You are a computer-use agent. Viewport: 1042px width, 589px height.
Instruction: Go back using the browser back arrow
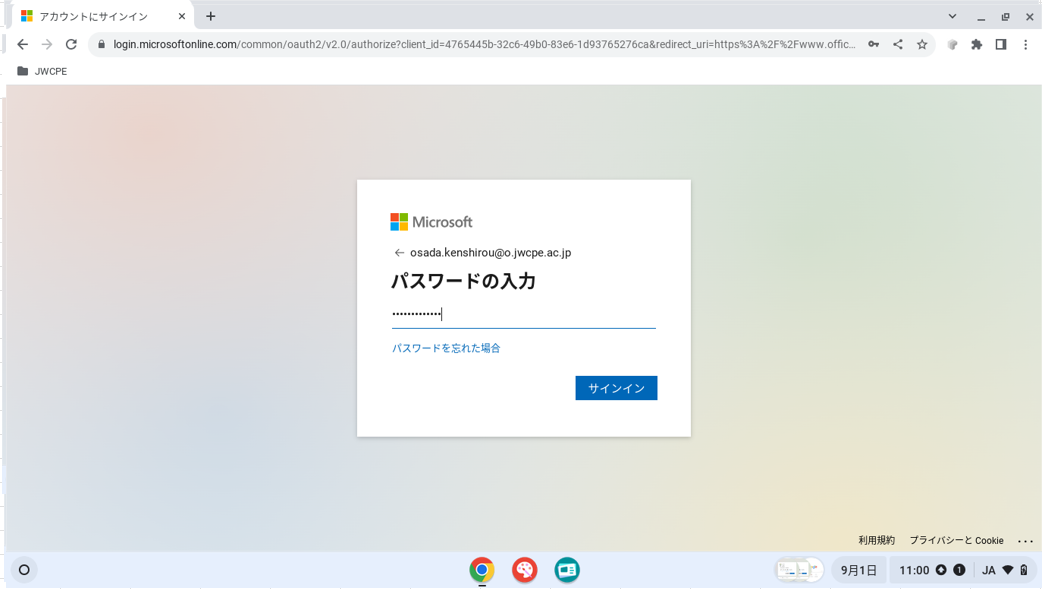(23, 45)
